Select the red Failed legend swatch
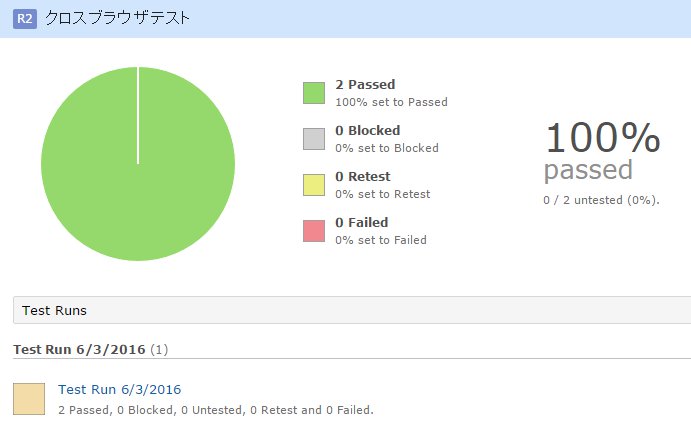Screen dimensions: 691x434 point(315,230)
